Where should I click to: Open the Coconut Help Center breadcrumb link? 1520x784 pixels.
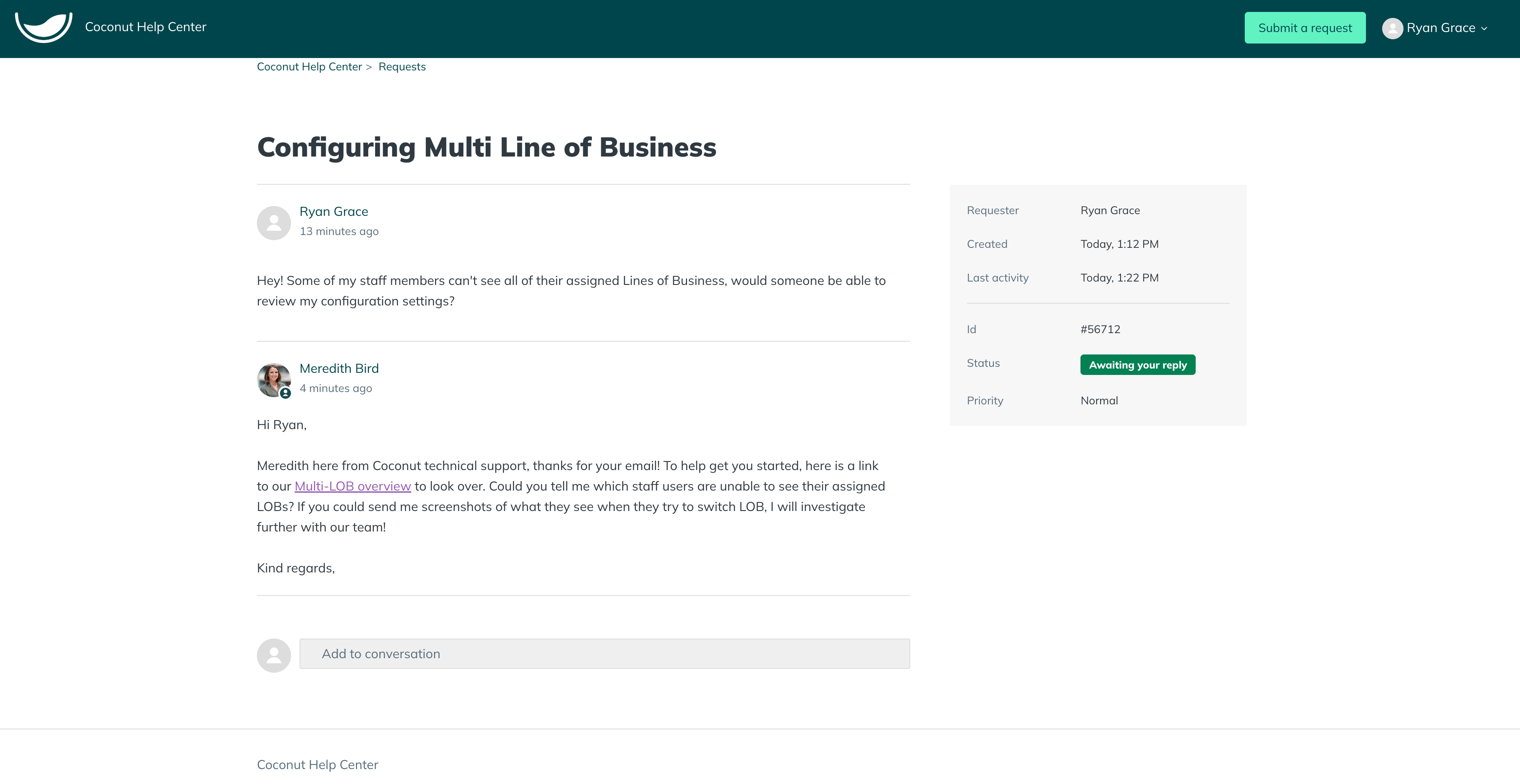pyautogui.click(x=309, y=67)
